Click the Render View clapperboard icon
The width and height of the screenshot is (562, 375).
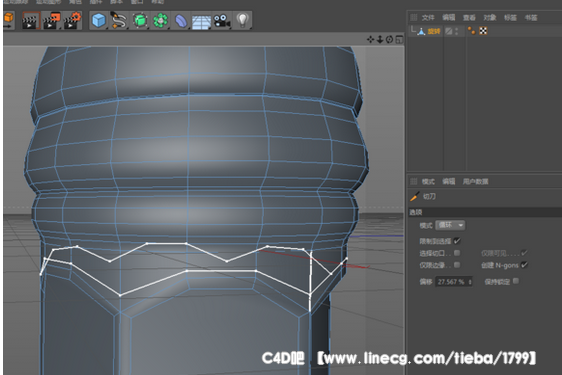click(30, 21)
